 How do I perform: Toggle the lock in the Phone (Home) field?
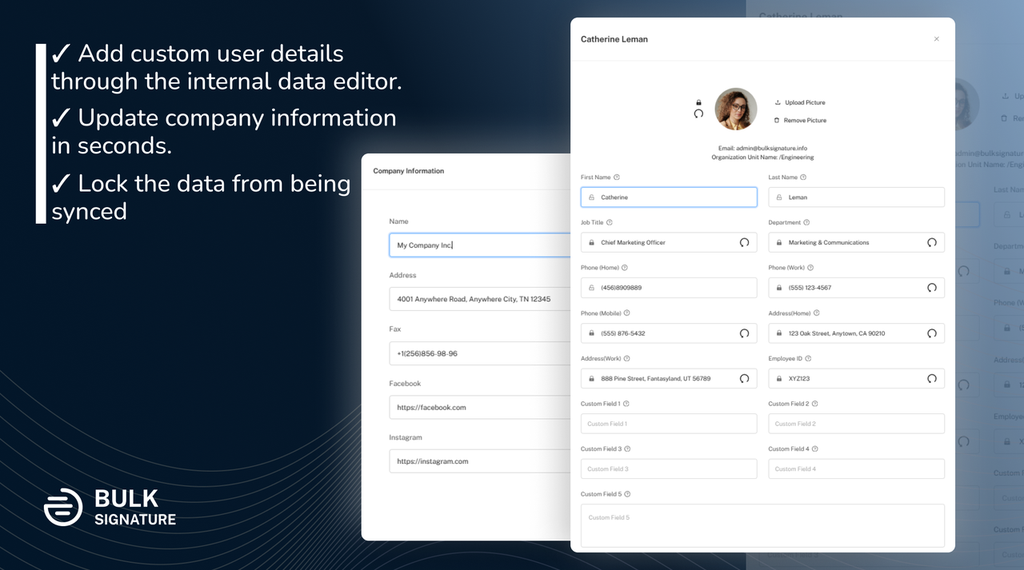(592, 288)
